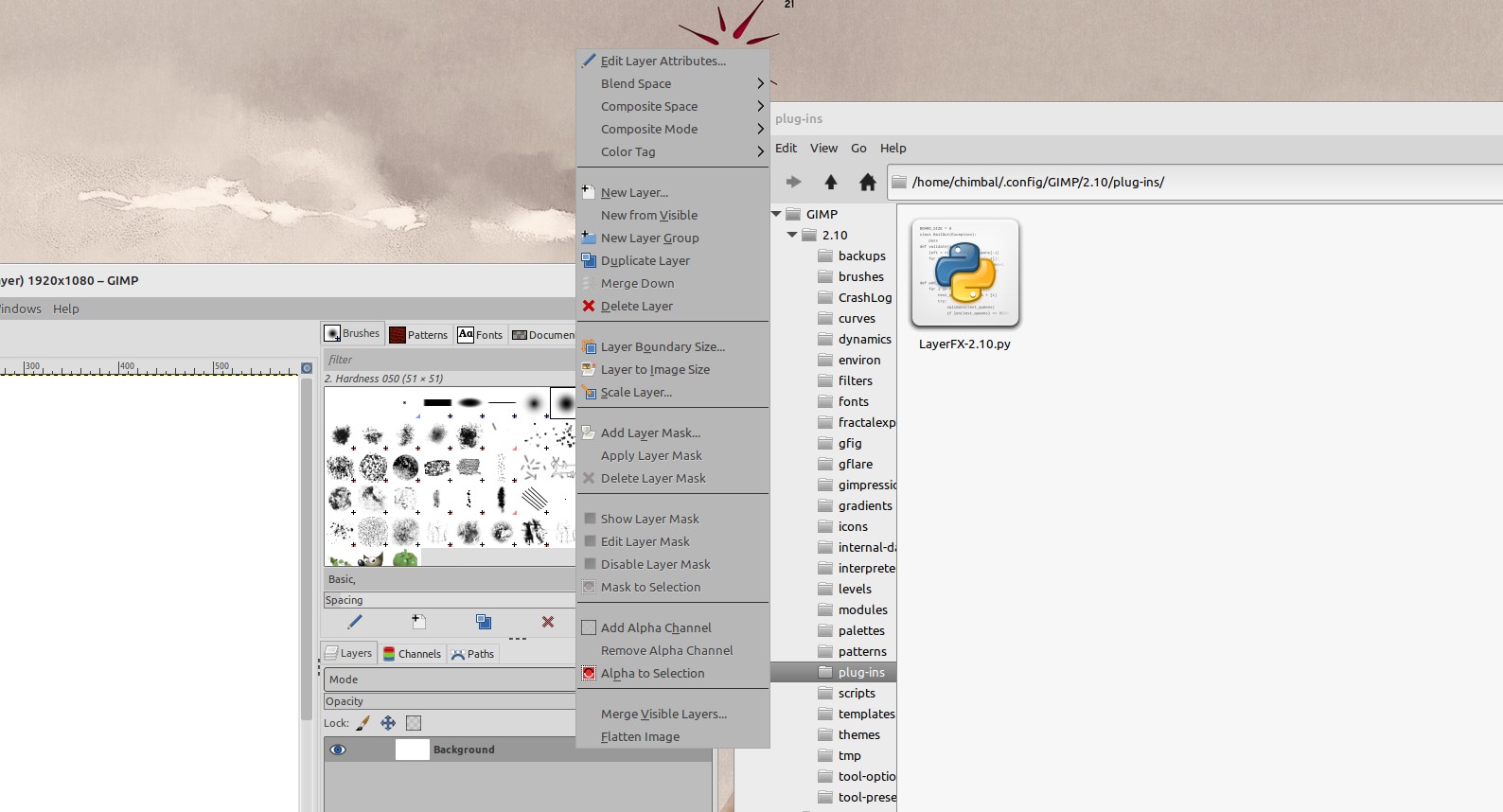Image resolution: width=1503 pixels, height=812 pixels.
Task: Switch to the Channels tab
Action: click(413, 654)
